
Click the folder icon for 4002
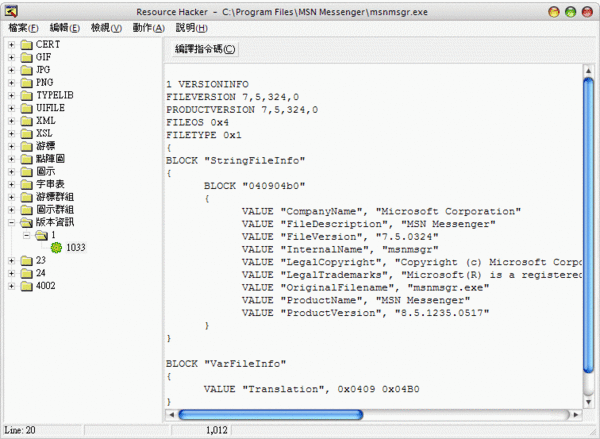click(x=26, y=286)
